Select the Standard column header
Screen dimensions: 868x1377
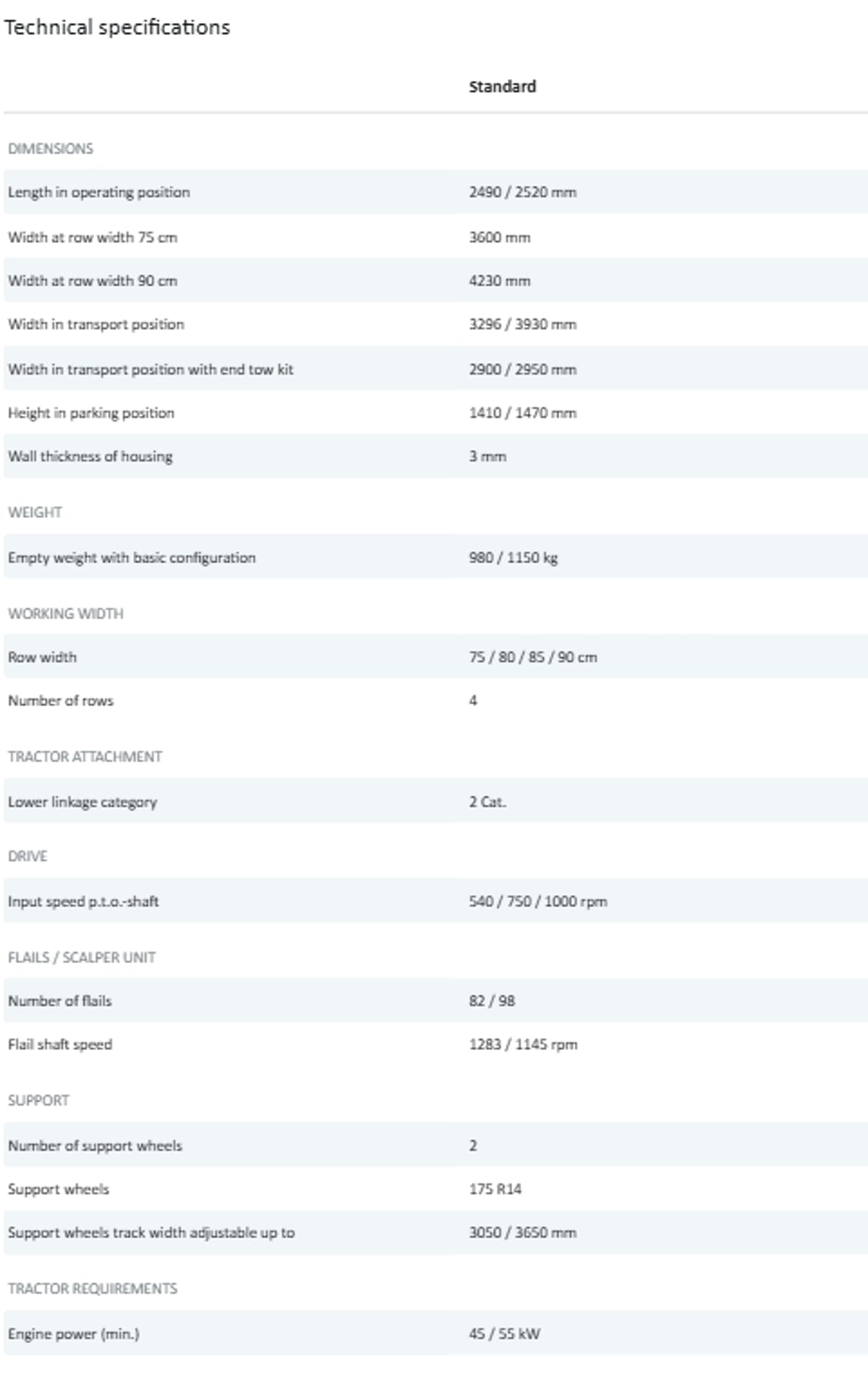(502, 87)
